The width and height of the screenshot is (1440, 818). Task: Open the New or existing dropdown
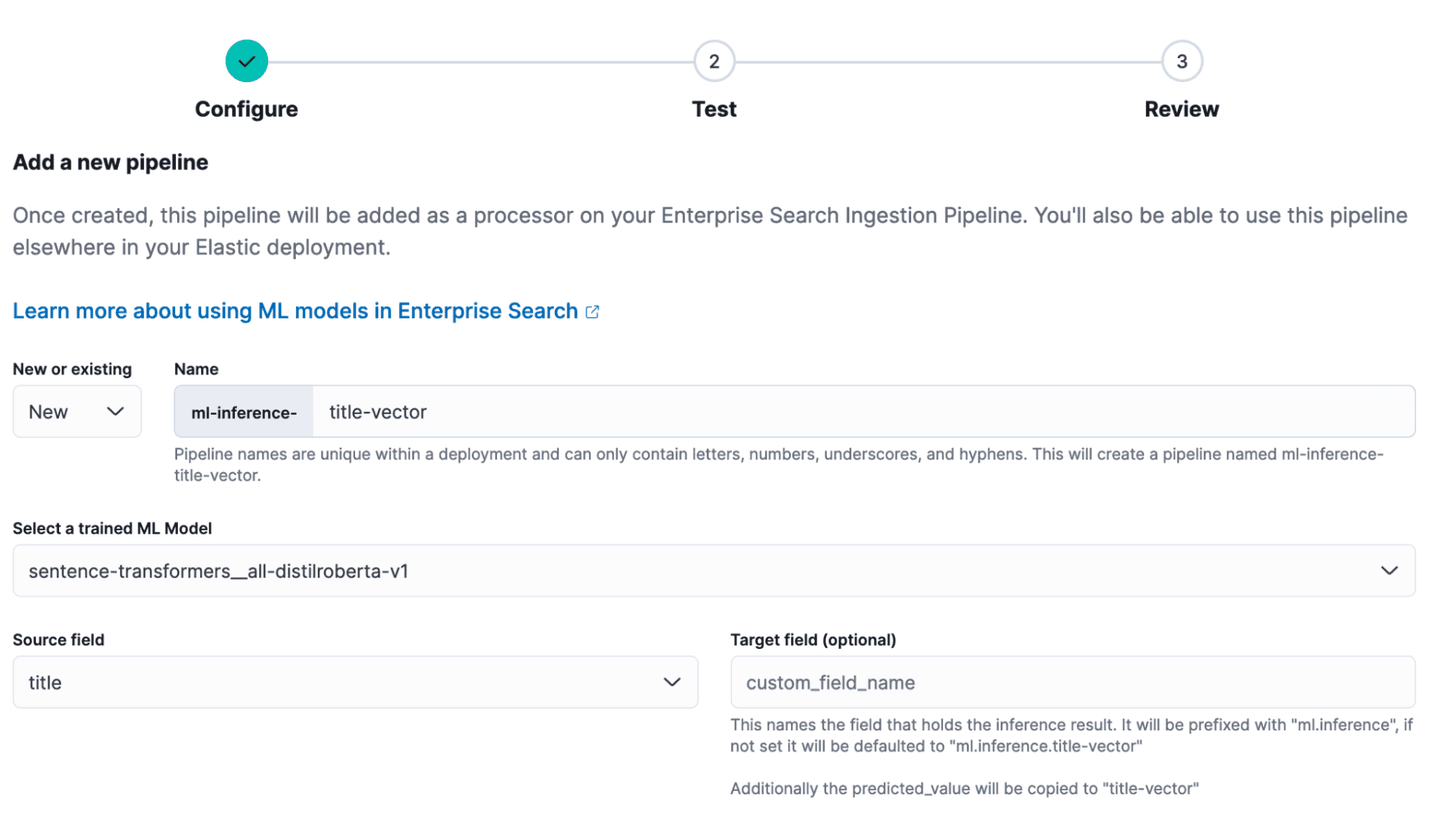[77, 411]
